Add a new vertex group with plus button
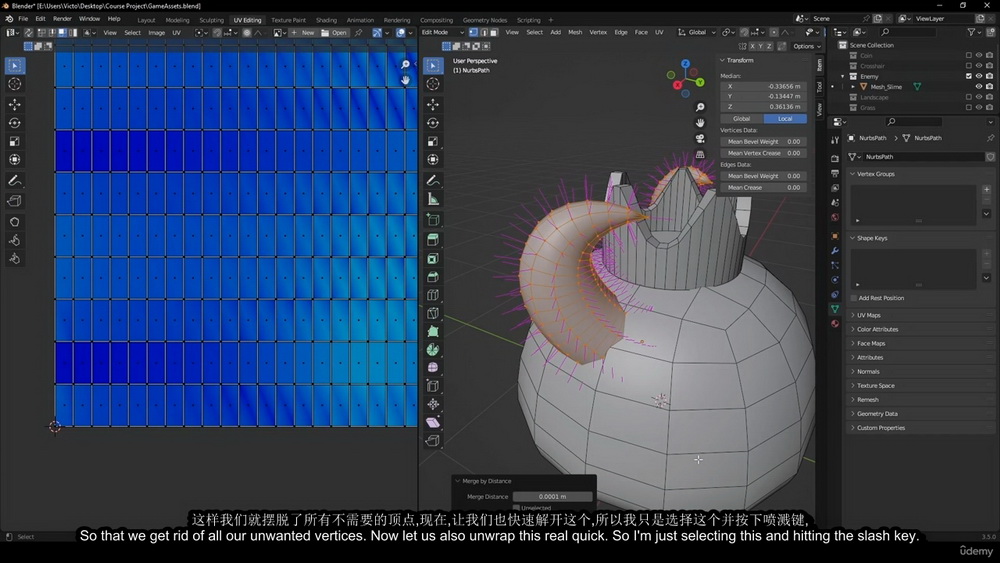Screen dimensions: 1000x563 pyautogui.click(x=987, y=189)
